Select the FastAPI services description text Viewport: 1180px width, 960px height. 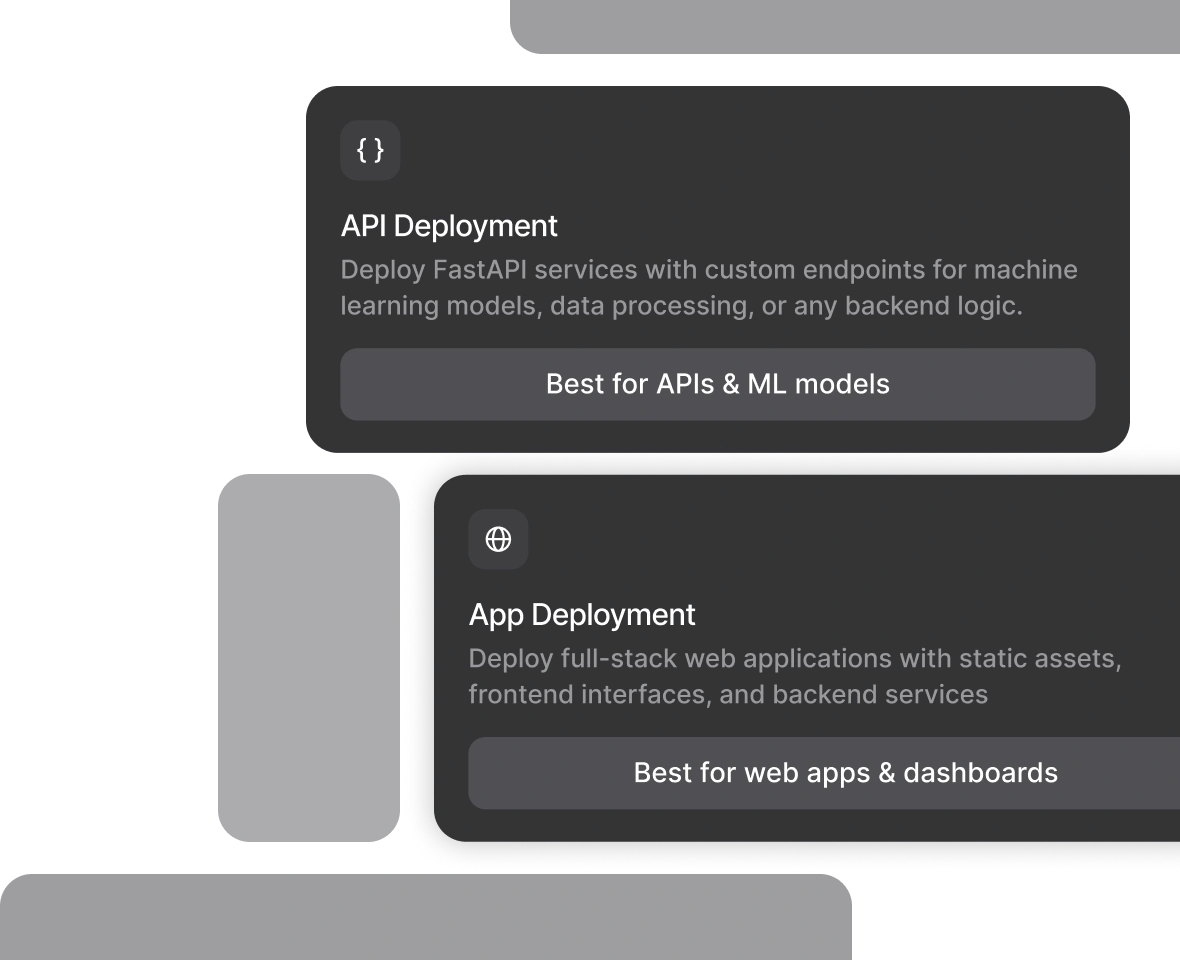(x=708, y=287)
